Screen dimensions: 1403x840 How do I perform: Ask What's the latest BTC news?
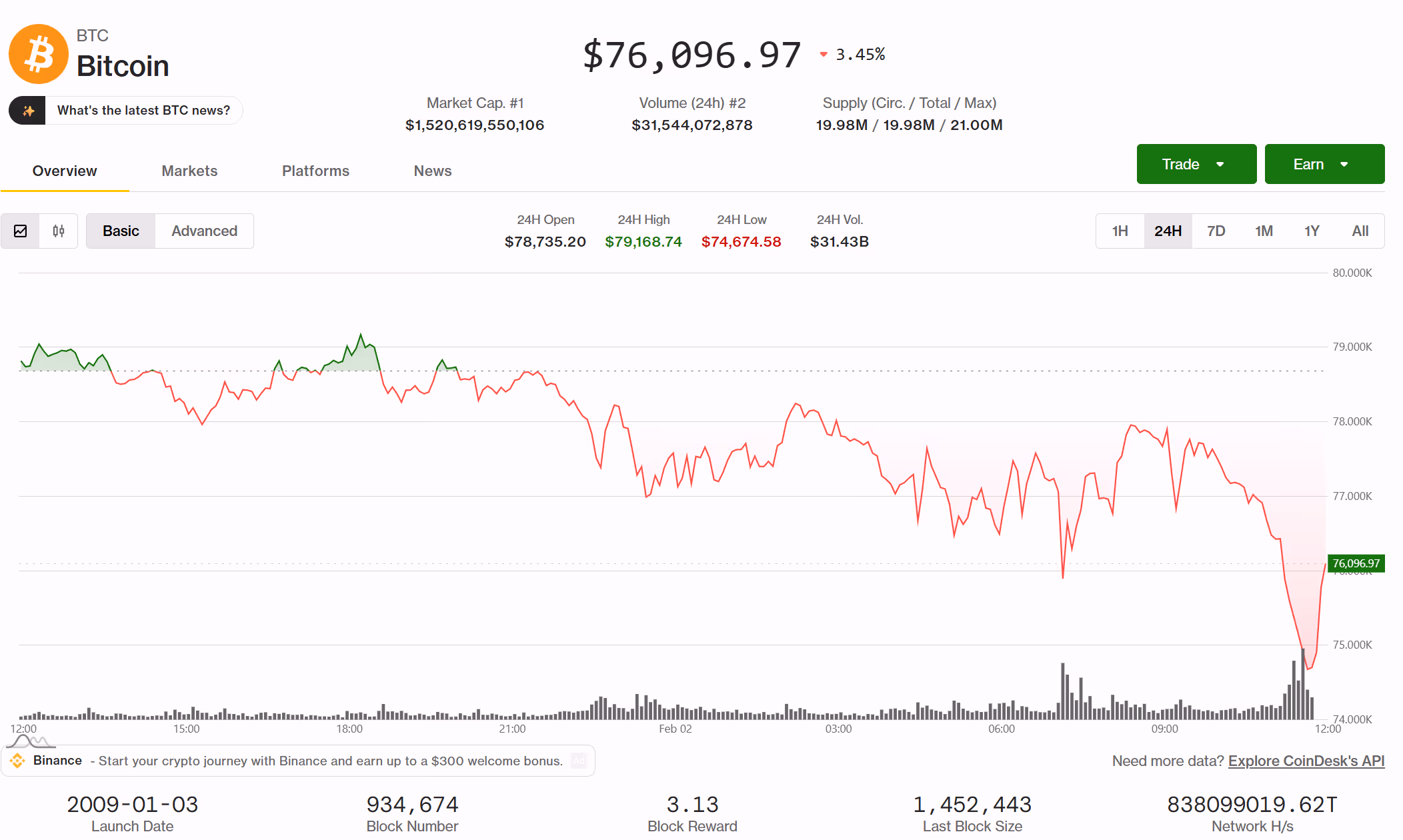pos(143,111)
